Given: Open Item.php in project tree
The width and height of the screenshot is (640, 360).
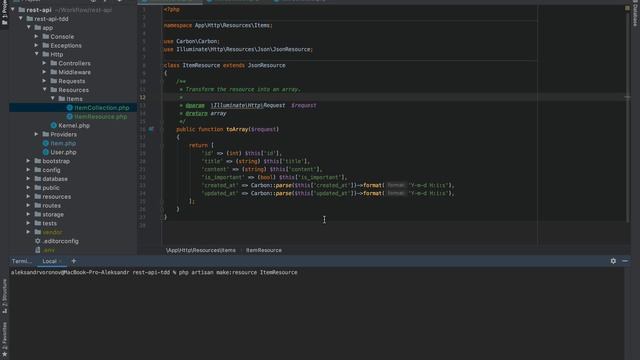Looking at the screenshot, I should point(63,143).
